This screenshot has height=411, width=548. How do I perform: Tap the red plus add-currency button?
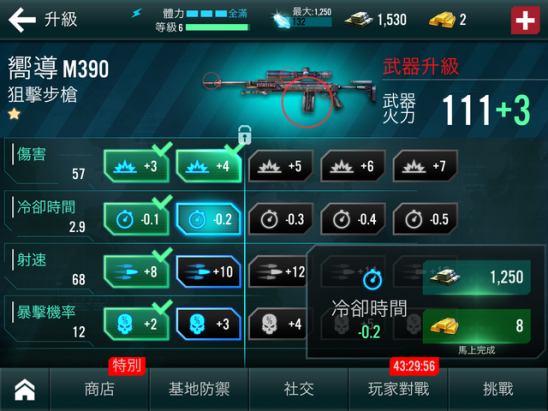(525, 20)
